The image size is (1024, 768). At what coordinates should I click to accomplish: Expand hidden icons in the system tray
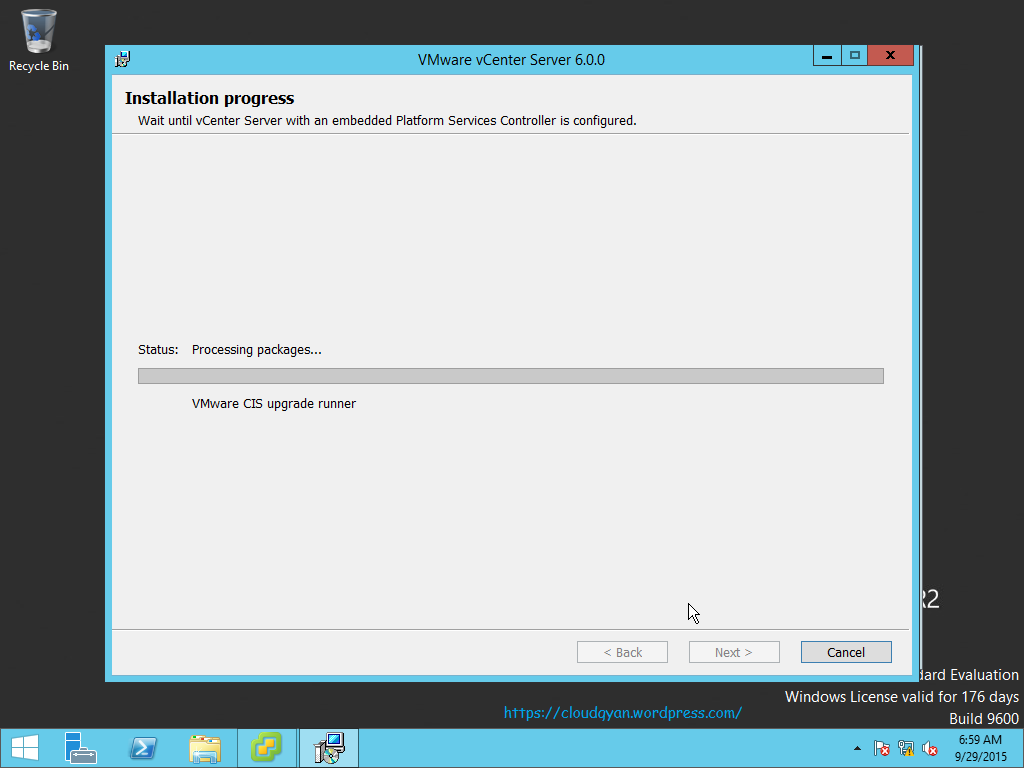[857, 748]
